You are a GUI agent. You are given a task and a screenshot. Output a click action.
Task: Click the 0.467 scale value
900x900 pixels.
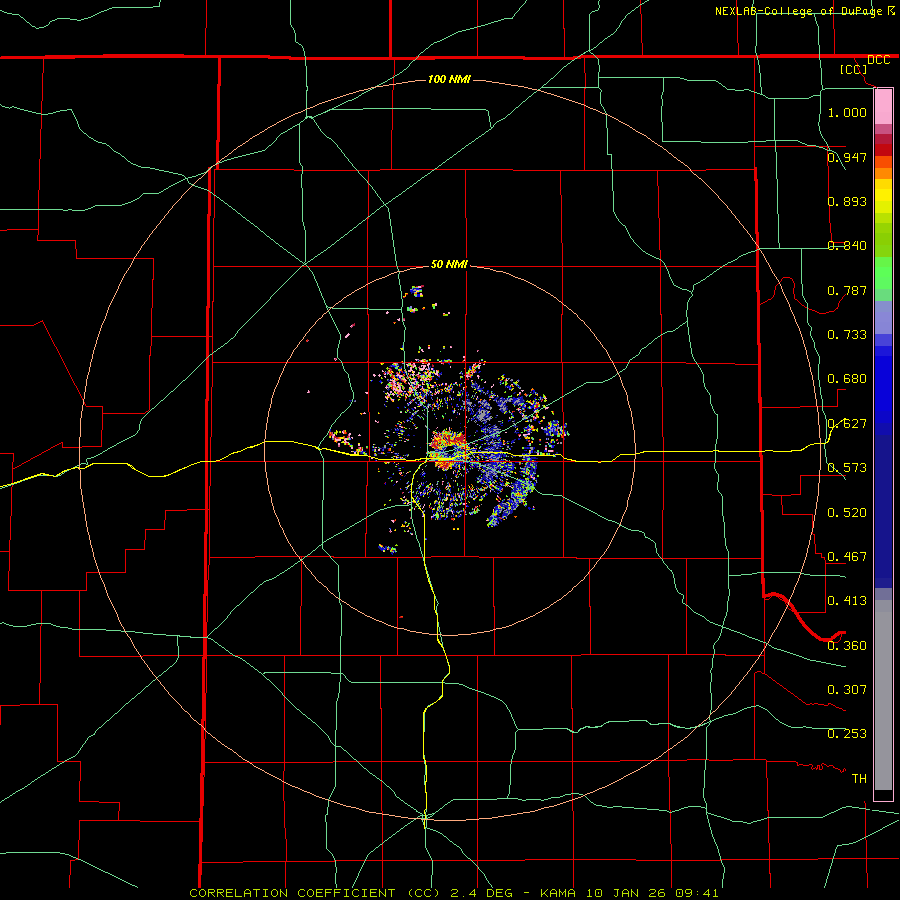(x=847, y=556)
